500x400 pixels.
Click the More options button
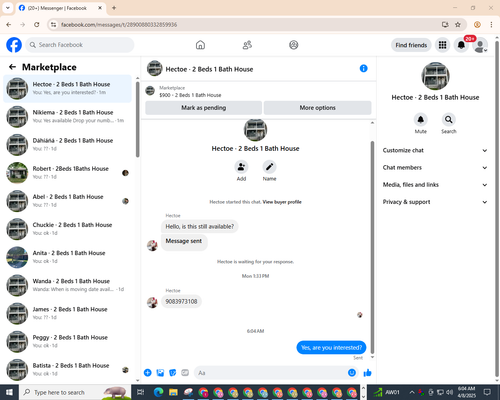click(317, 108)
